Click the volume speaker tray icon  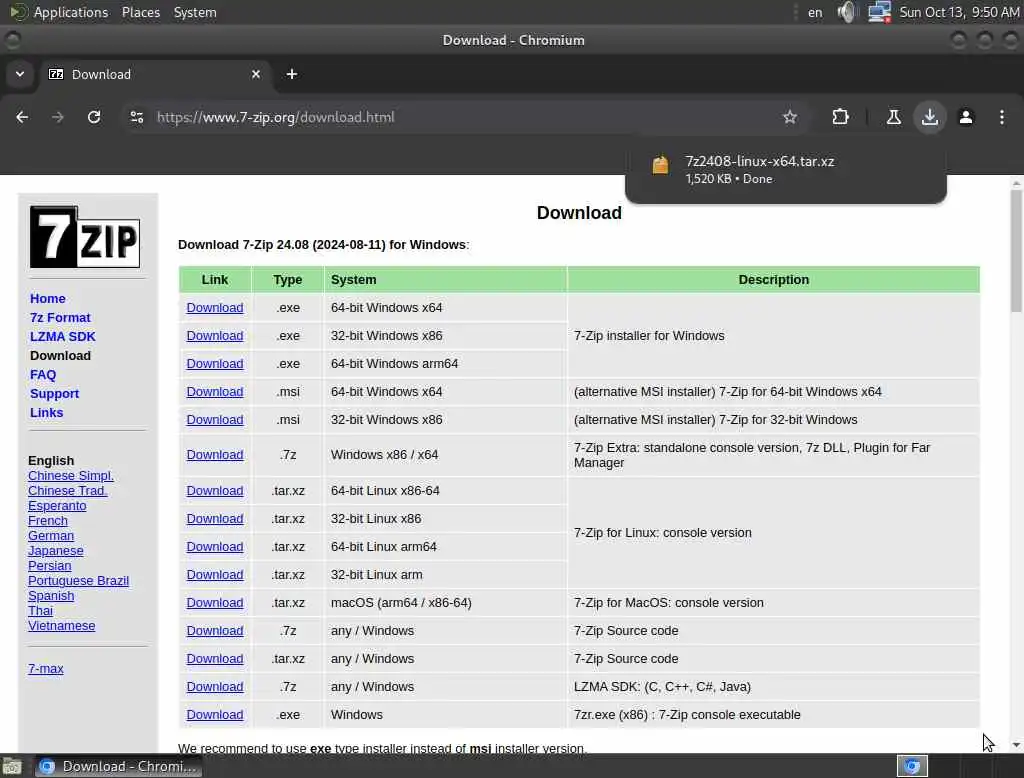846,12
